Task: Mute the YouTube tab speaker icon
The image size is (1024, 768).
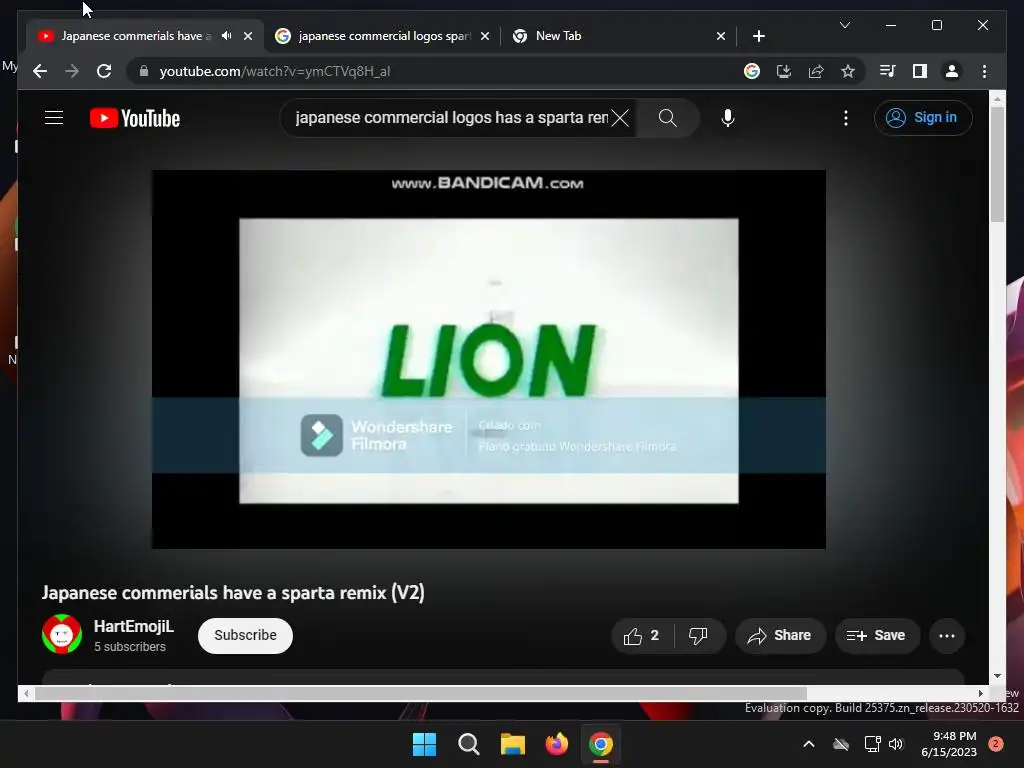Action: pyautogui.click(x=227, y=36)
